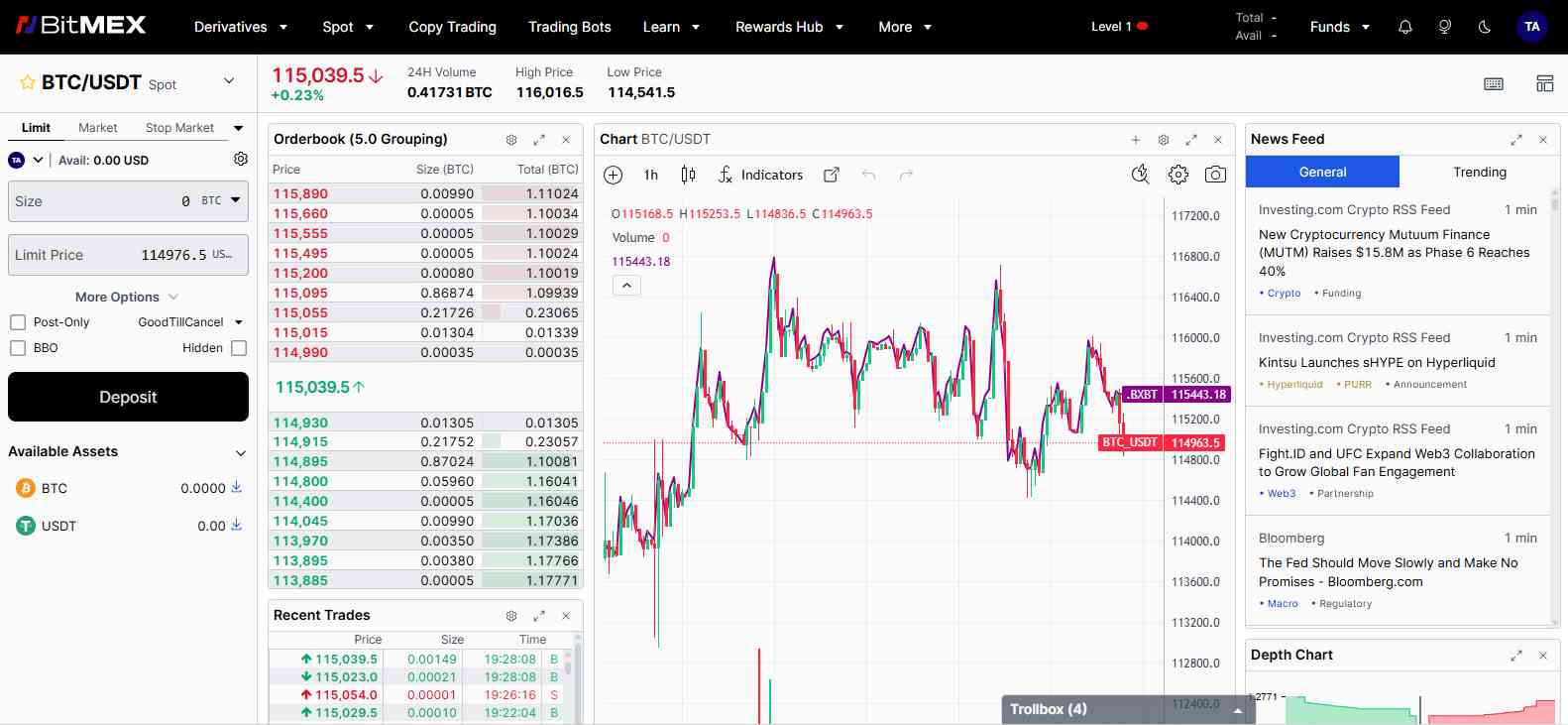Viewport: 1568px width, 725px height.
Task: Collapse the chart legend arrow
Action: point(626,286)
